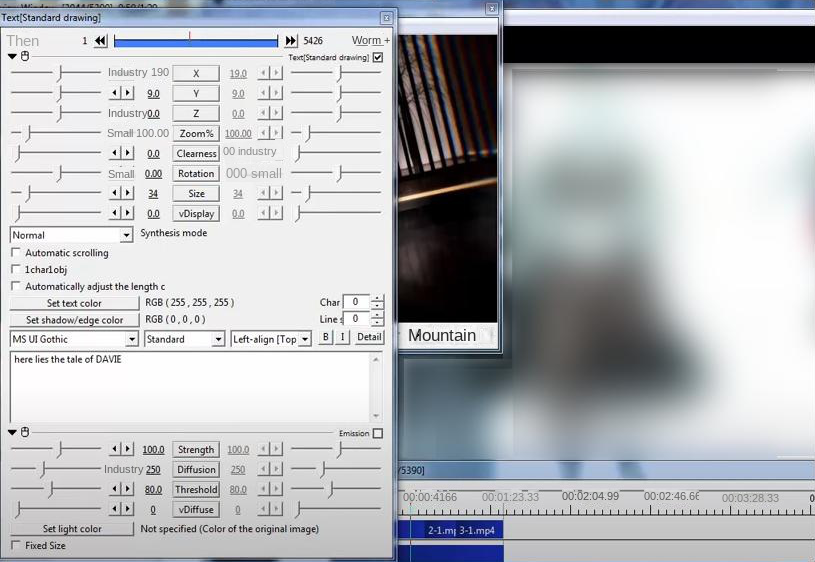Toggle bold text with B icon
The width and height of the screenshot is (815, 562).
coord(325,338)
